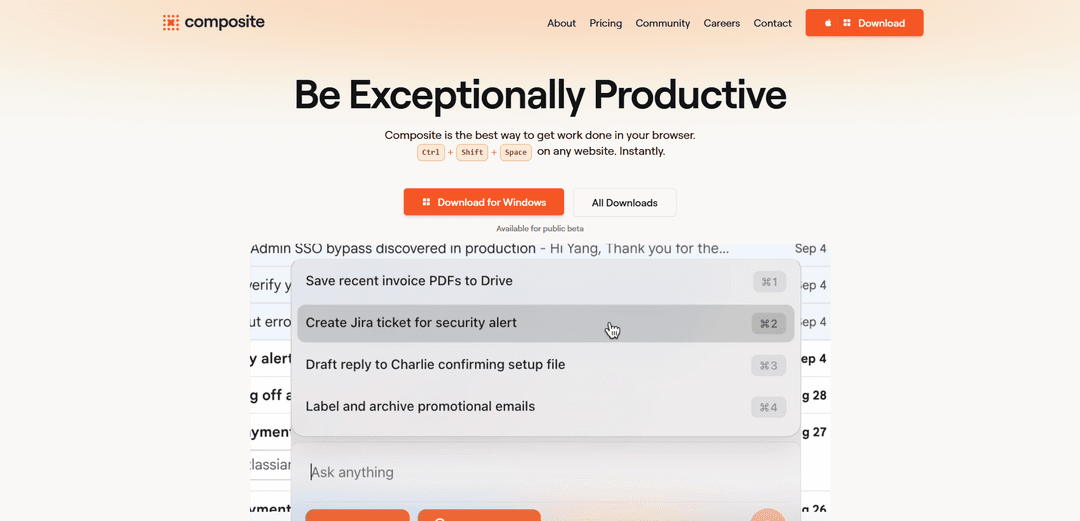The image size is (1080, 521).
Task: Open the Community menu item
Action: (663, 23)
